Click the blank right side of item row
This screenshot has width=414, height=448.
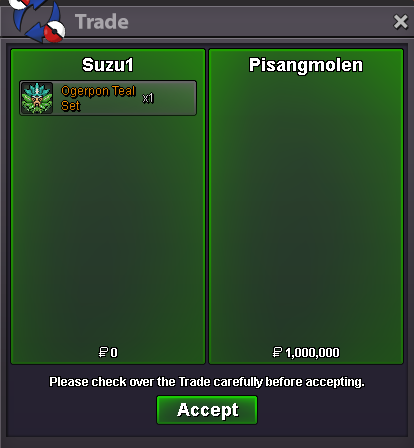tap(175, 98)
